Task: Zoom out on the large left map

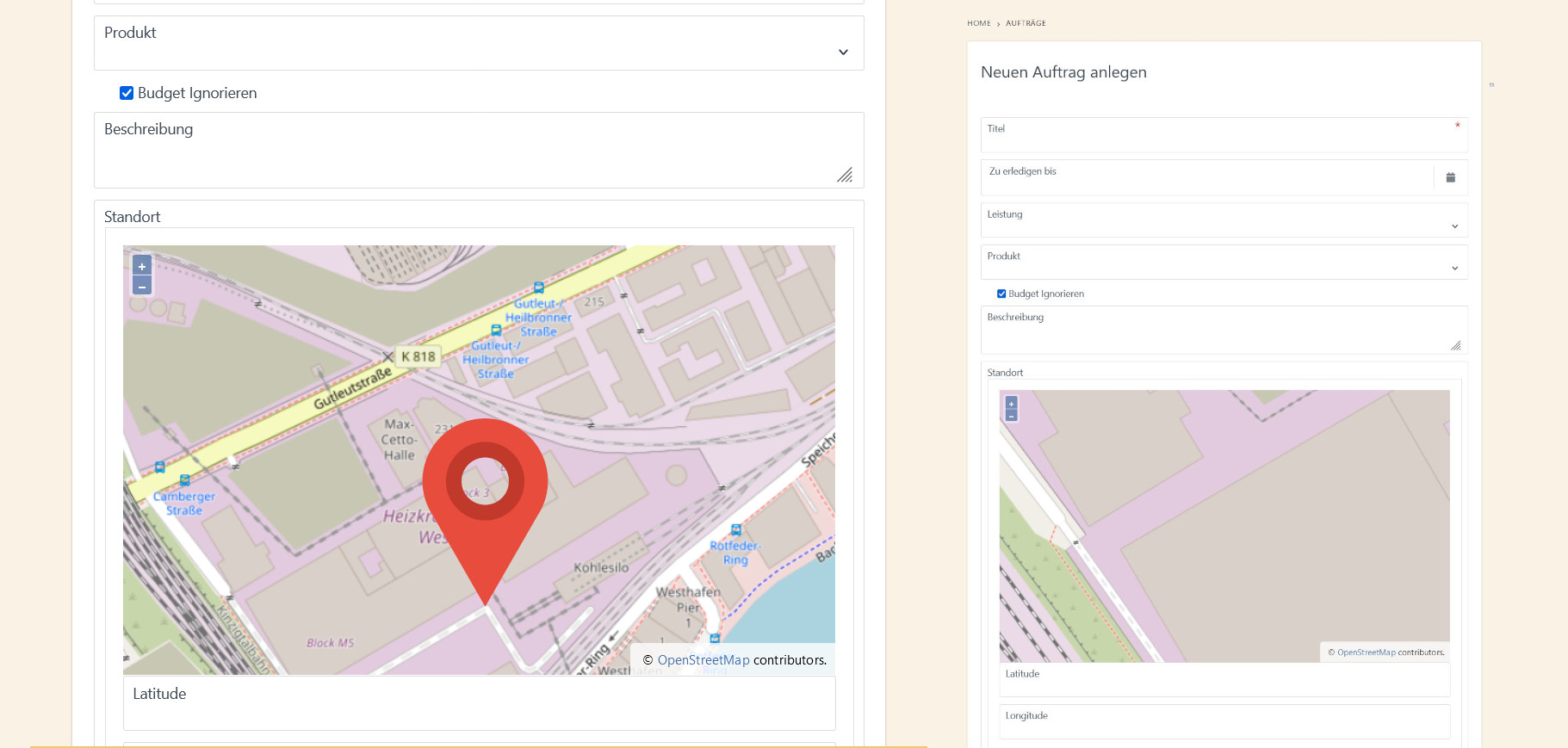Action: coord(142,286)
